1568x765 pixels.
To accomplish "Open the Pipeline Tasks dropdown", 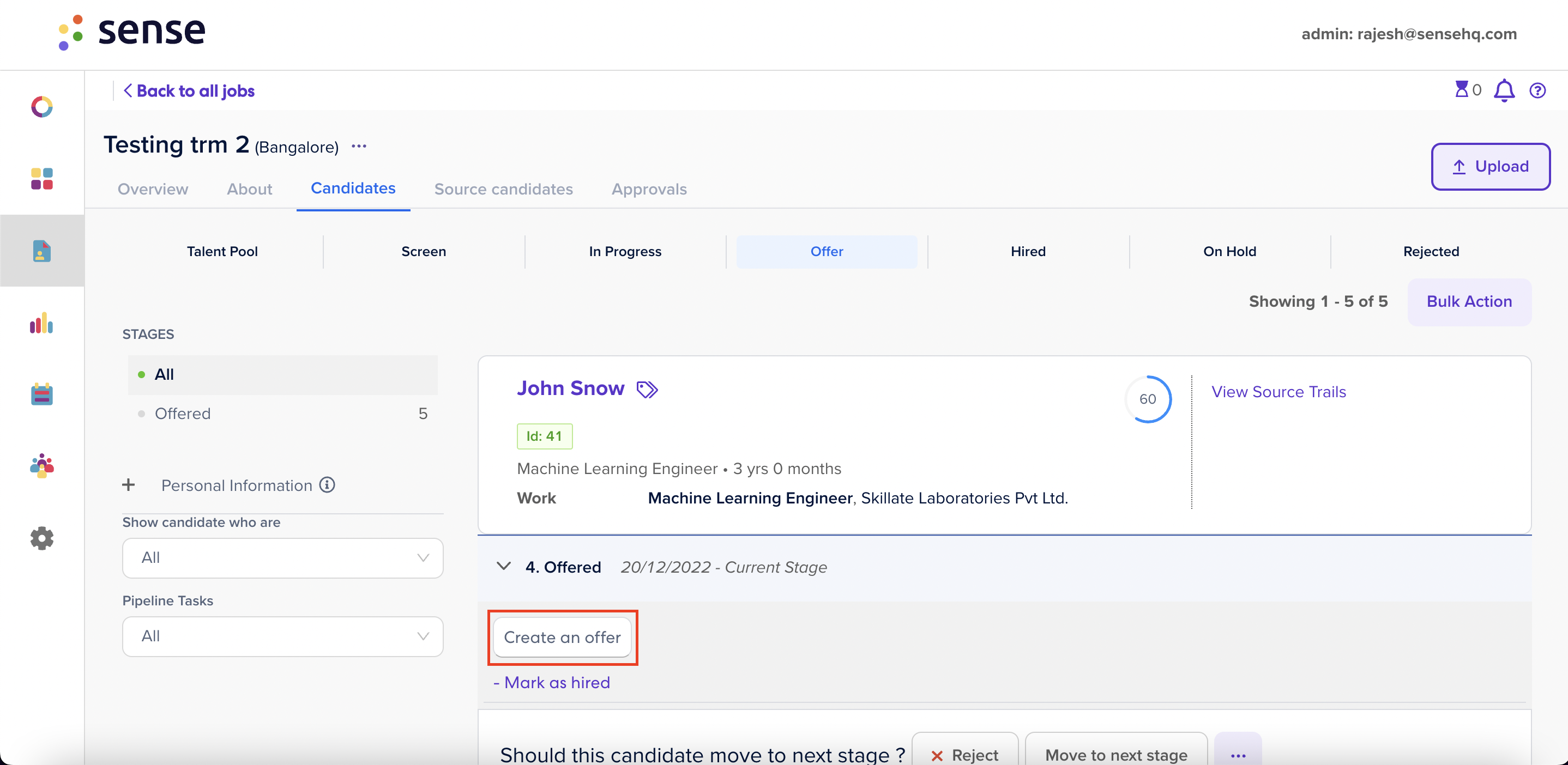I will click(282, 636).
